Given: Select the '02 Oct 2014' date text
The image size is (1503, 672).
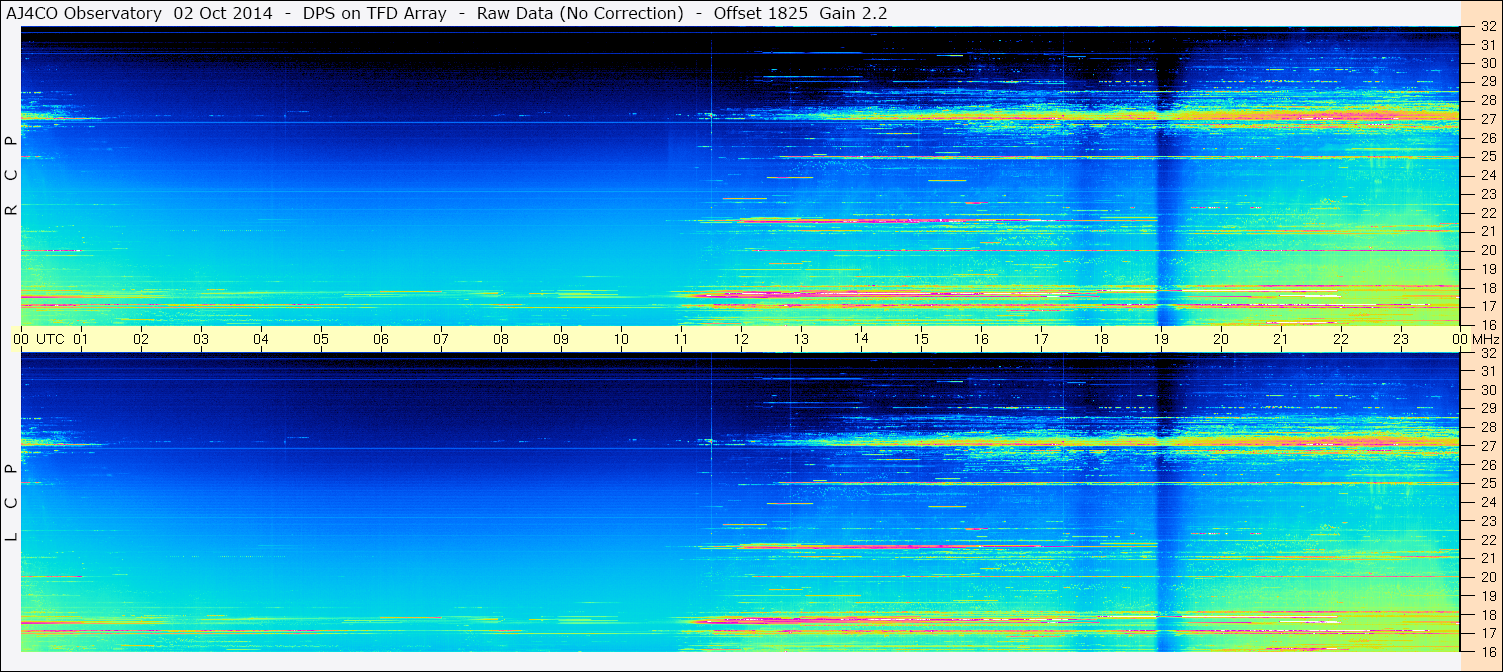Looking at the screenshot, I should [223, 13].
